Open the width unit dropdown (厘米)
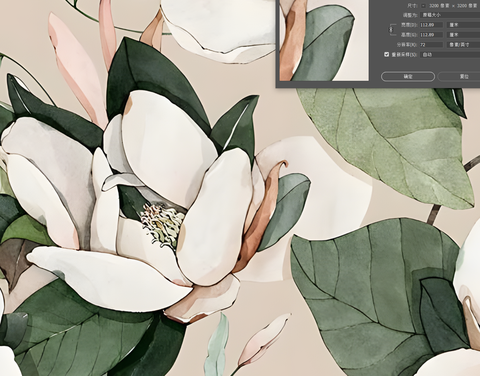480x376 pixels. point(463,25)
